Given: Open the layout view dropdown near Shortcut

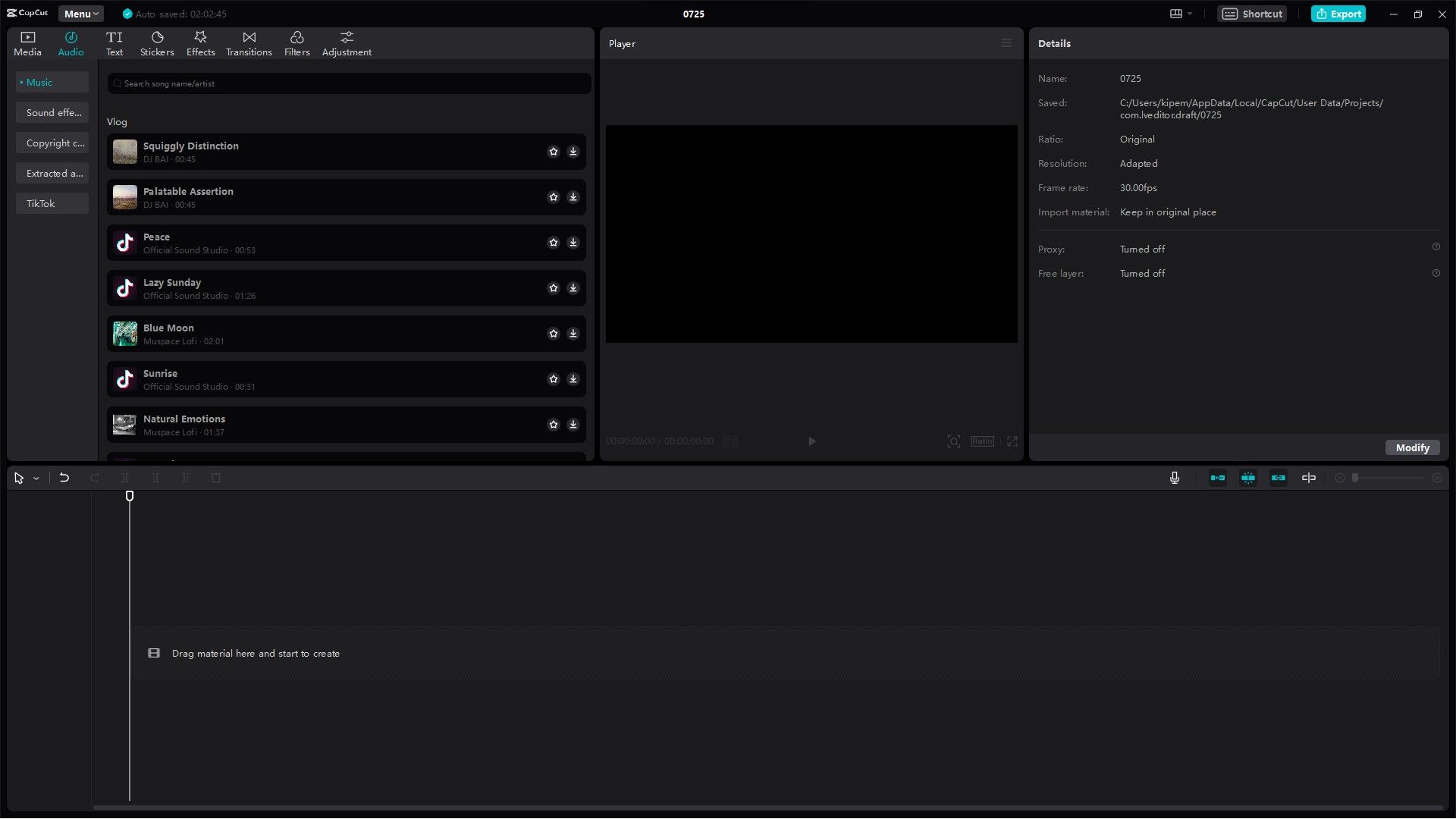Looking at the screenshot, I should 1180,14.
